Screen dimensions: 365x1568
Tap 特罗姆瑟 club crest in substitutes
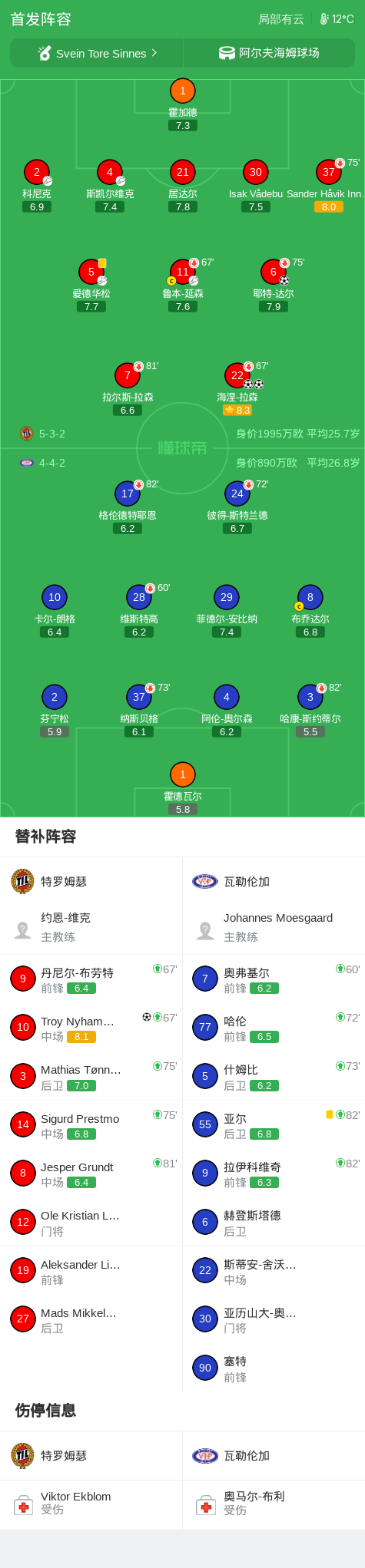22,881
